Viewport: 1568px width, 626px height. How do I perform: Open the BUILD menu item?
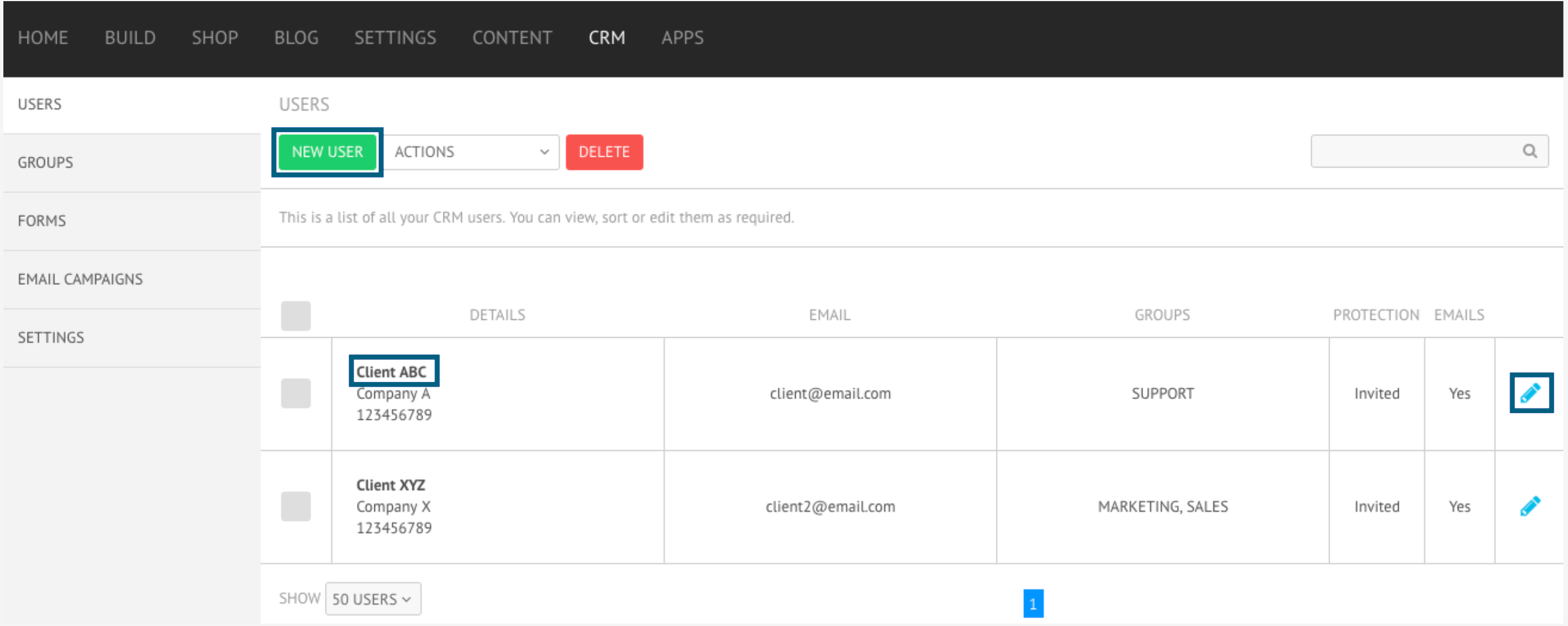coord(130,38)
